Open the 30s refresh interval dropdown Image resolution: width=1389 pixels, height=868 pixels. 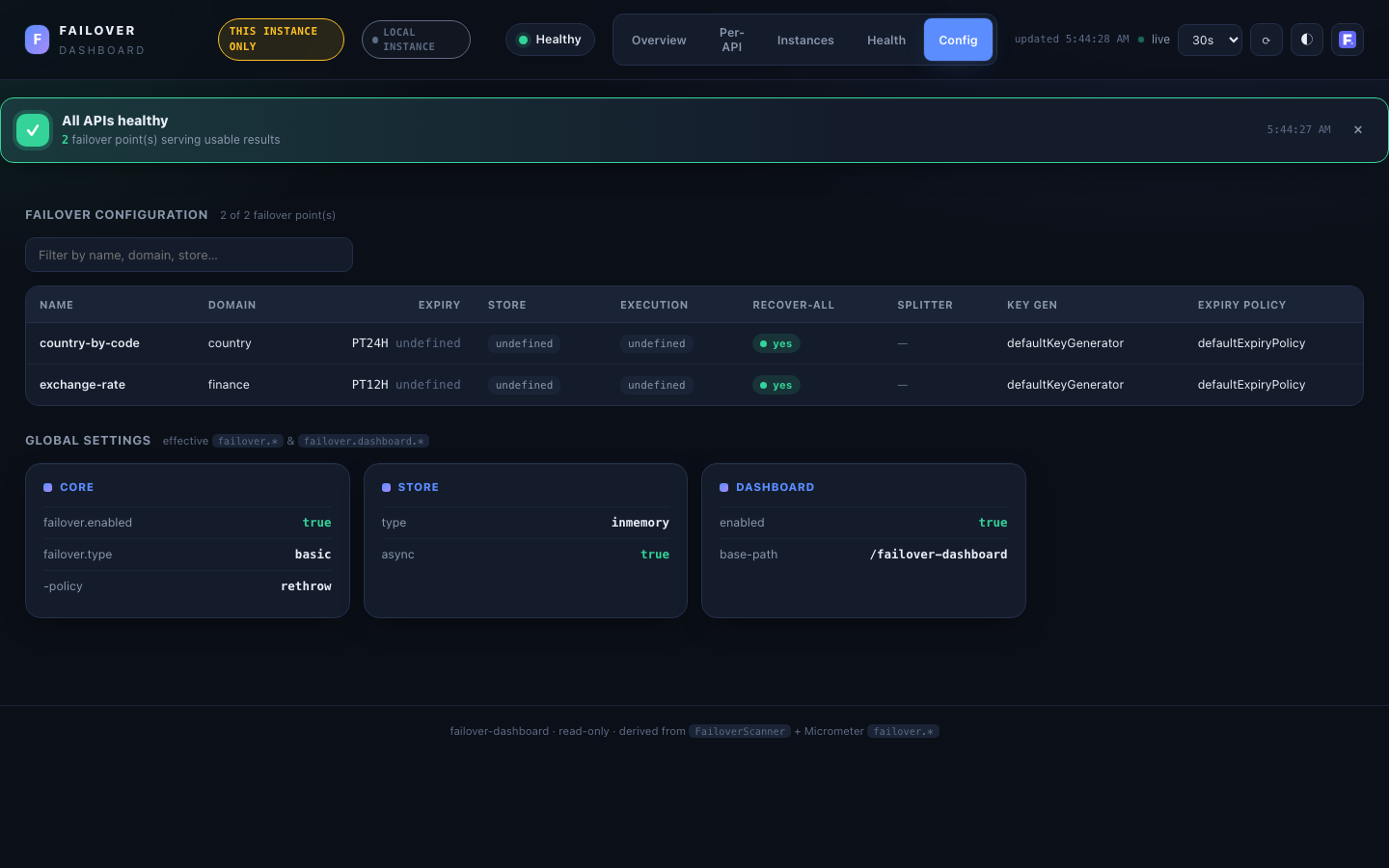coord(1210,40)
